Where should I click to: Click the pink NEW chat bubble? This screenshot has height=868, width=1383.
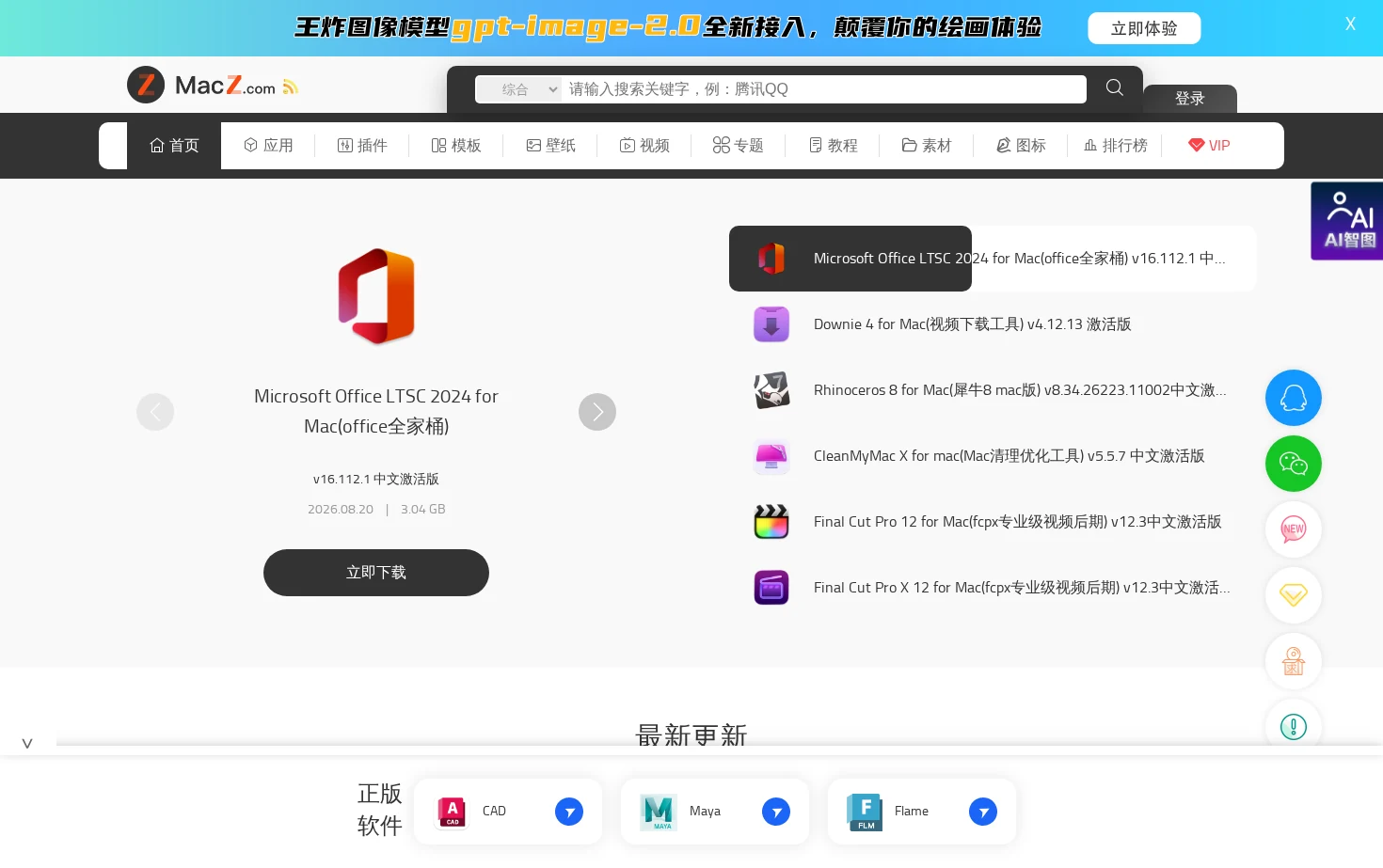click(1294, 529)
